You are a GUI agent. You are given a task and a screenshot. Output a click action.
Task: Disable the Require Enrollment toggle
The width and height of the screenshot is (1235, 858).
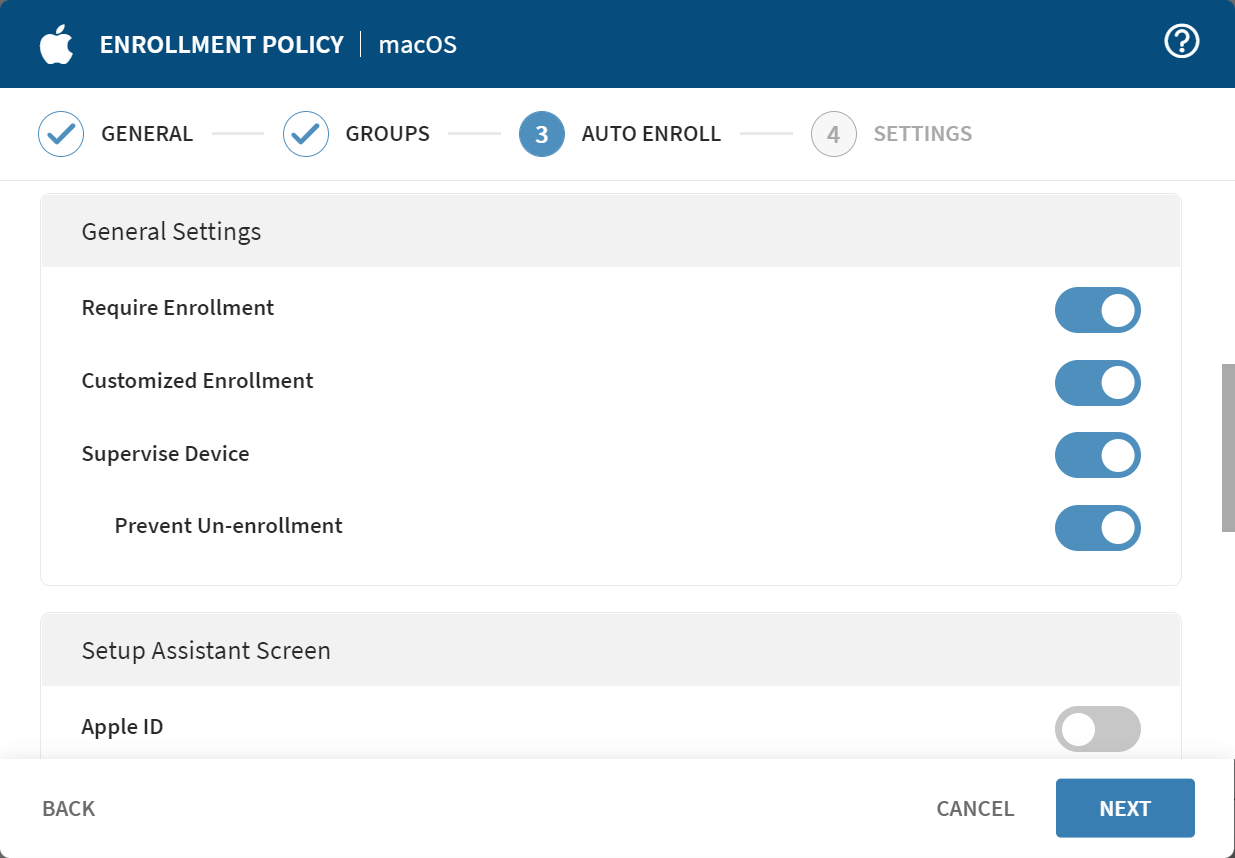pos(1097,310)
